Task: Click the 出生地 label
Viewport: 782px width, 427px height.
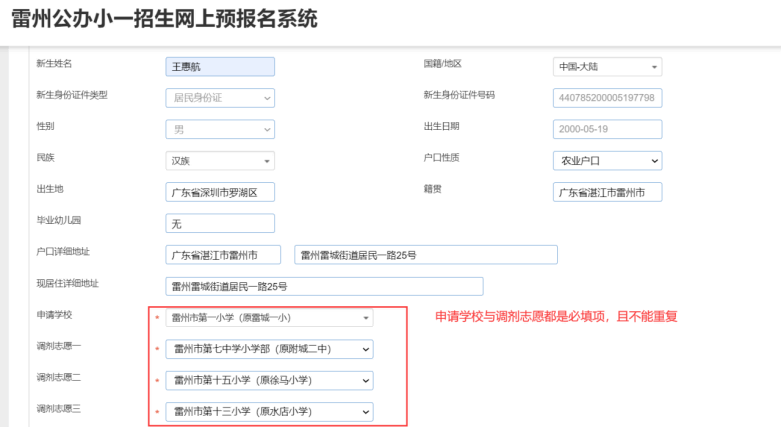Action: pyautogui.click(x=49, y=190)
